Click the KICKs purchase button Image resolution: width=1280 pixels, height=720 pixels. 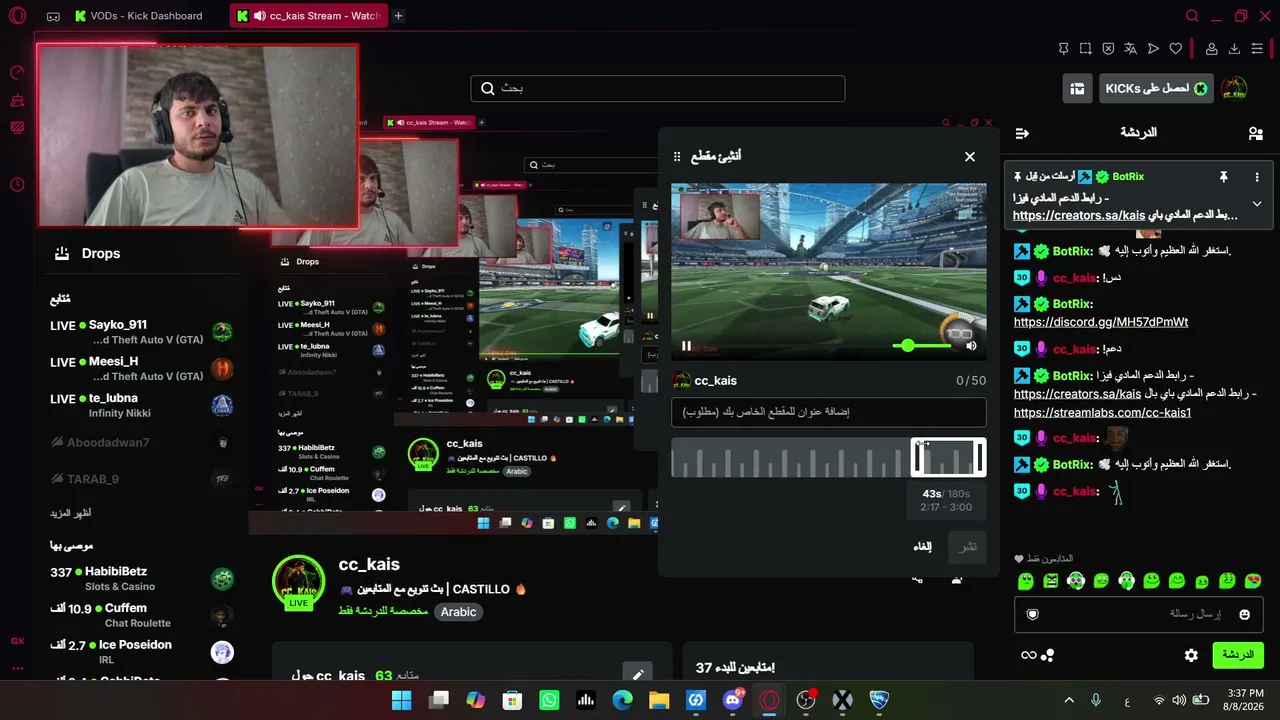click(x=1156, y=89)
